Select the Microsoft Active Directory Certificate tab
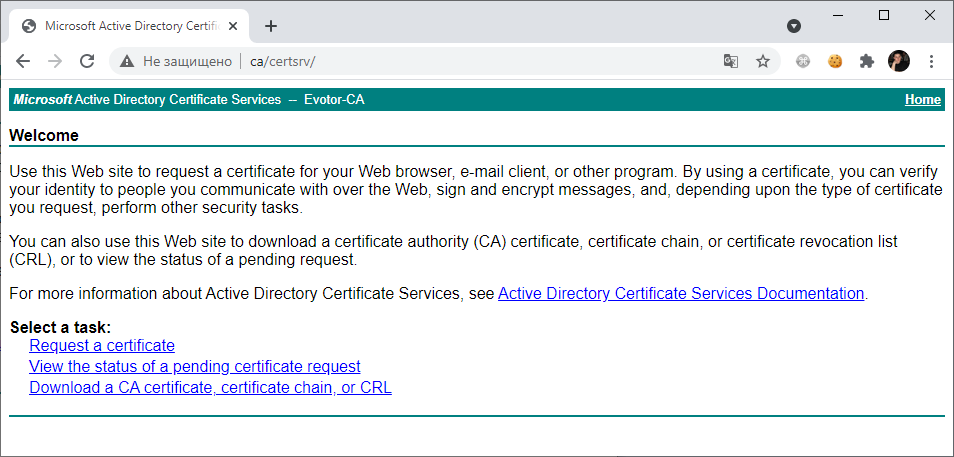 coord(128,26)
